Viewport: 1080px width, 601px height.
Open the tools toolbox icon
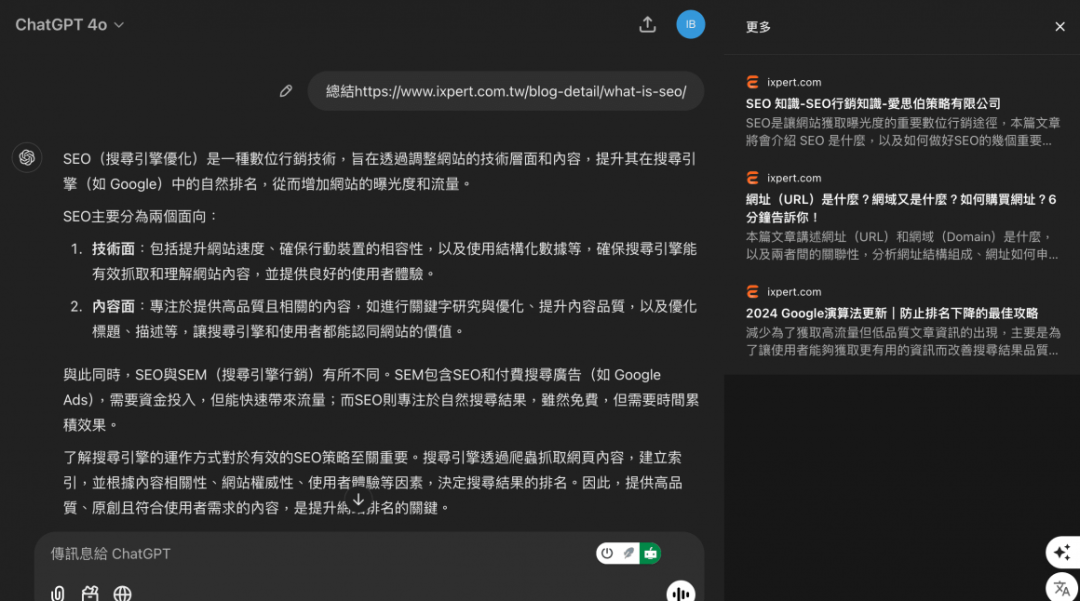click(x=90, y=593)
